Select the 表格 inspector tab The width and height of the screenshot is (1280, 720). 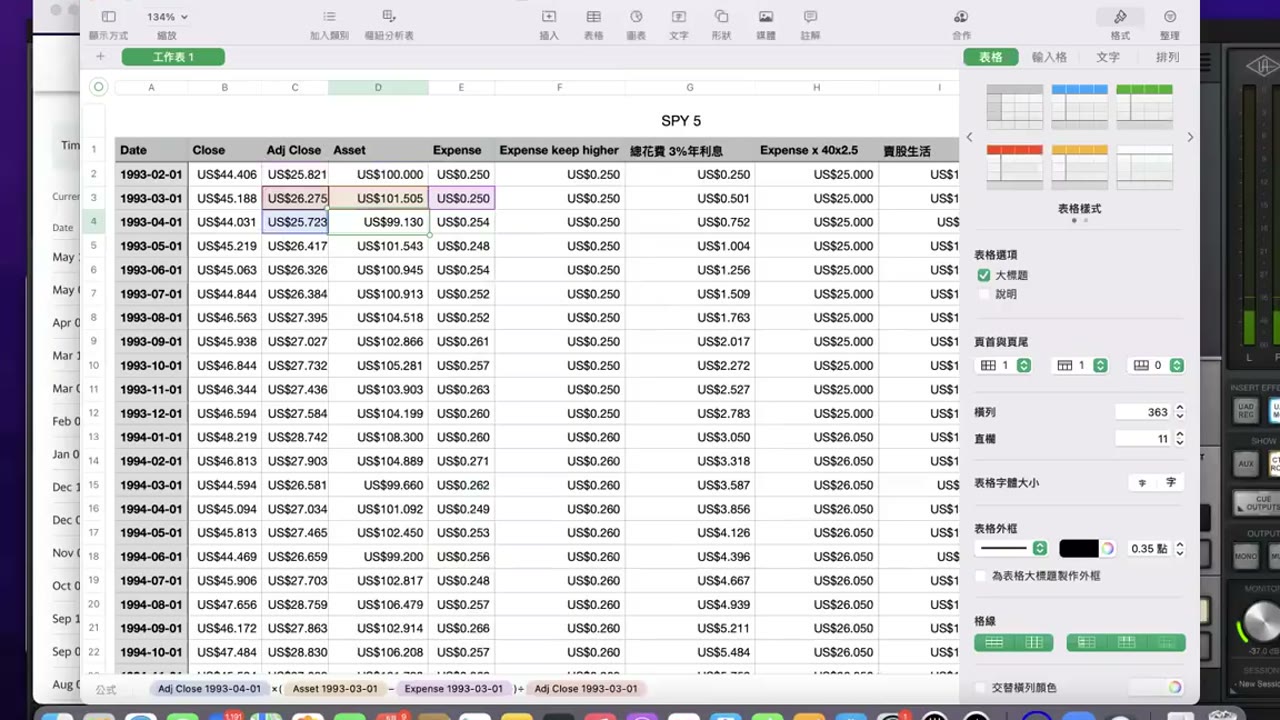point(990,57)
